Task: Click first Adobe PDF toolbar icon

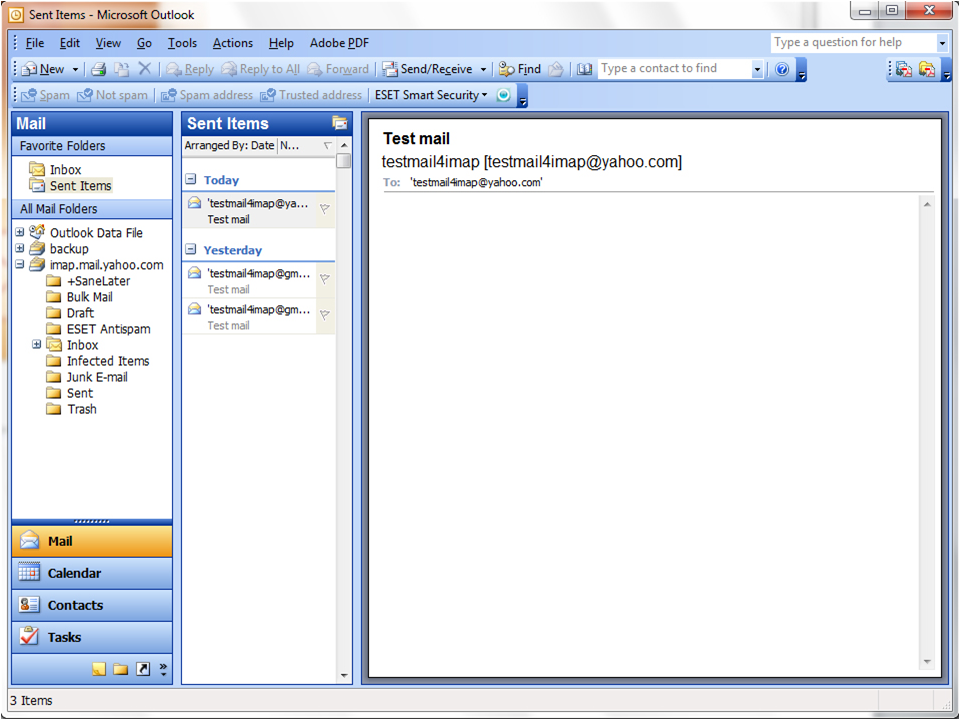Action: click(x=904, y=69)
